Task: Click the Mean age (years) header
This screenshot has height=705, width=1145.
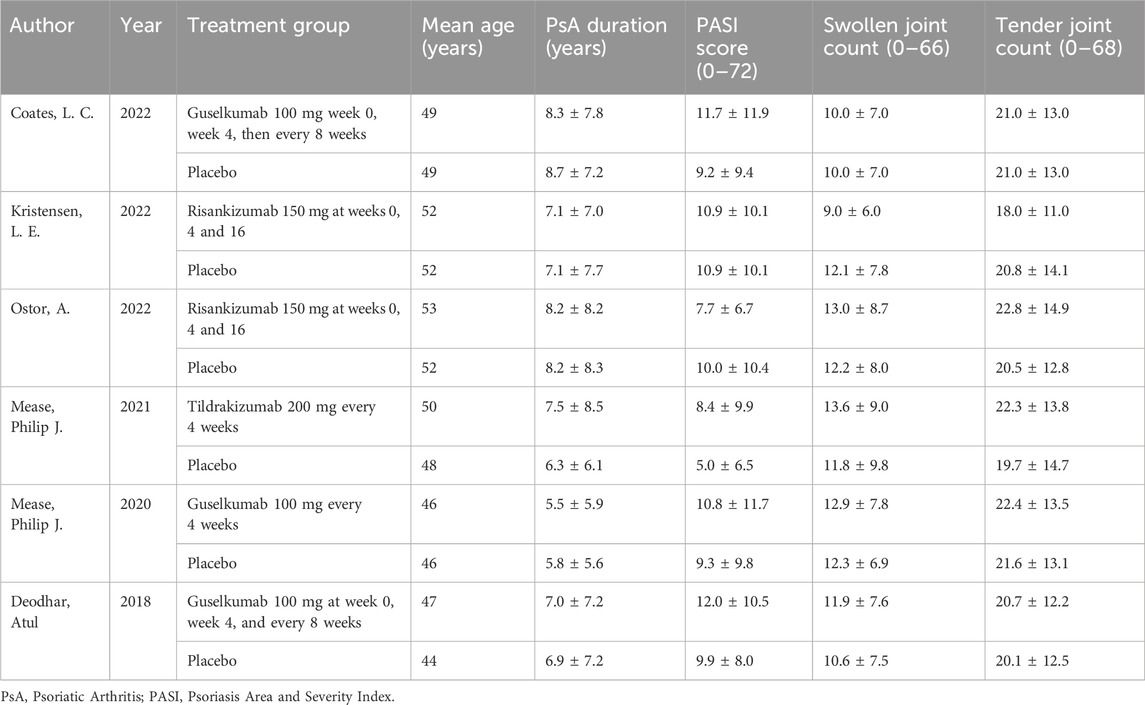Action: [x=455, y=38]
